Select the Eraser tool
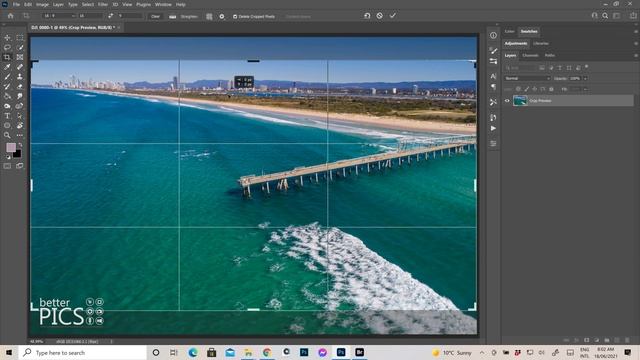Image resolution: width=640 pixels, height=360 pixels. click(x=20, y=87)
